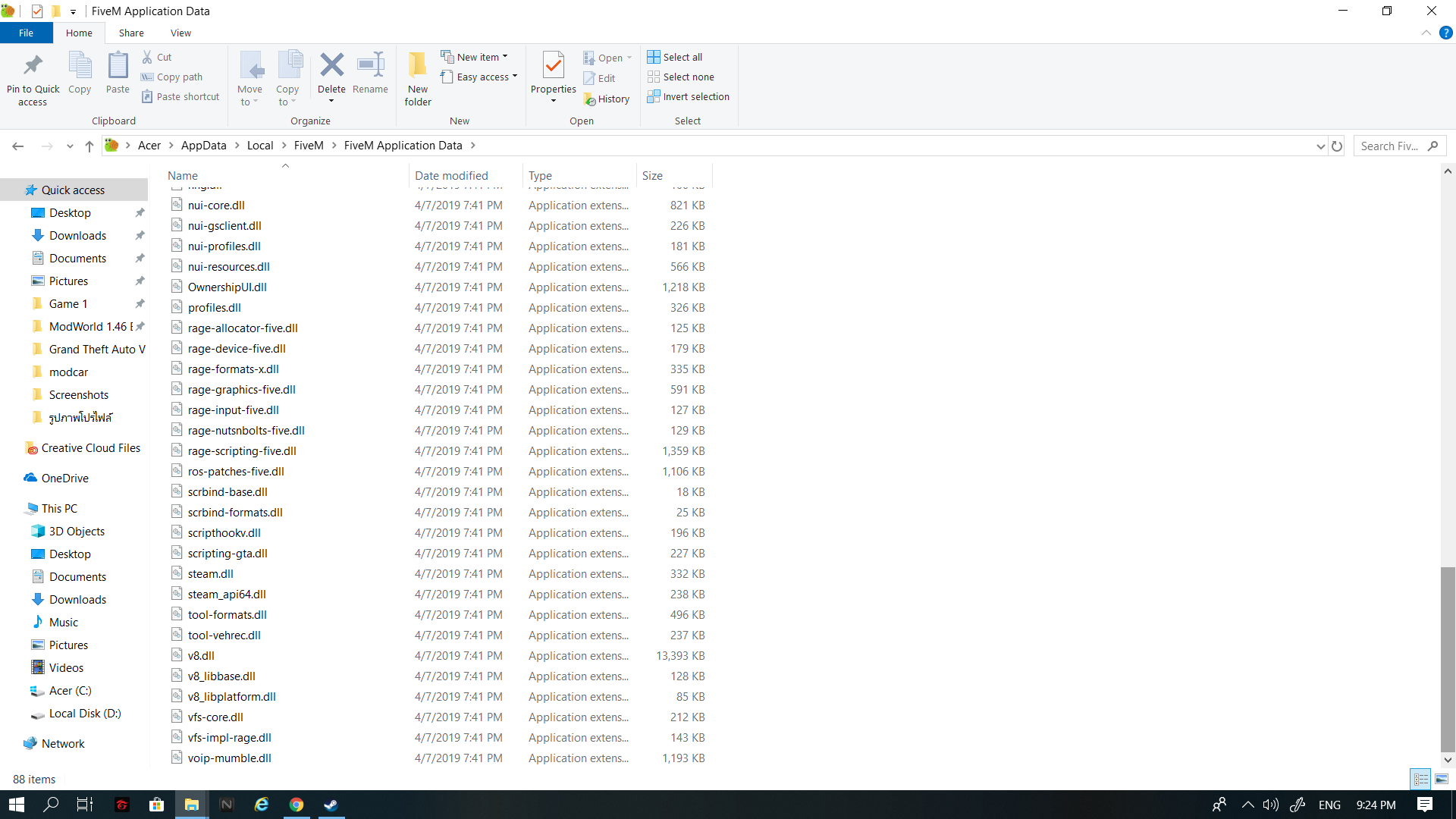Screen dimensions: 1456x819
Task: Click Invert selection
Action: click(689, 96)
